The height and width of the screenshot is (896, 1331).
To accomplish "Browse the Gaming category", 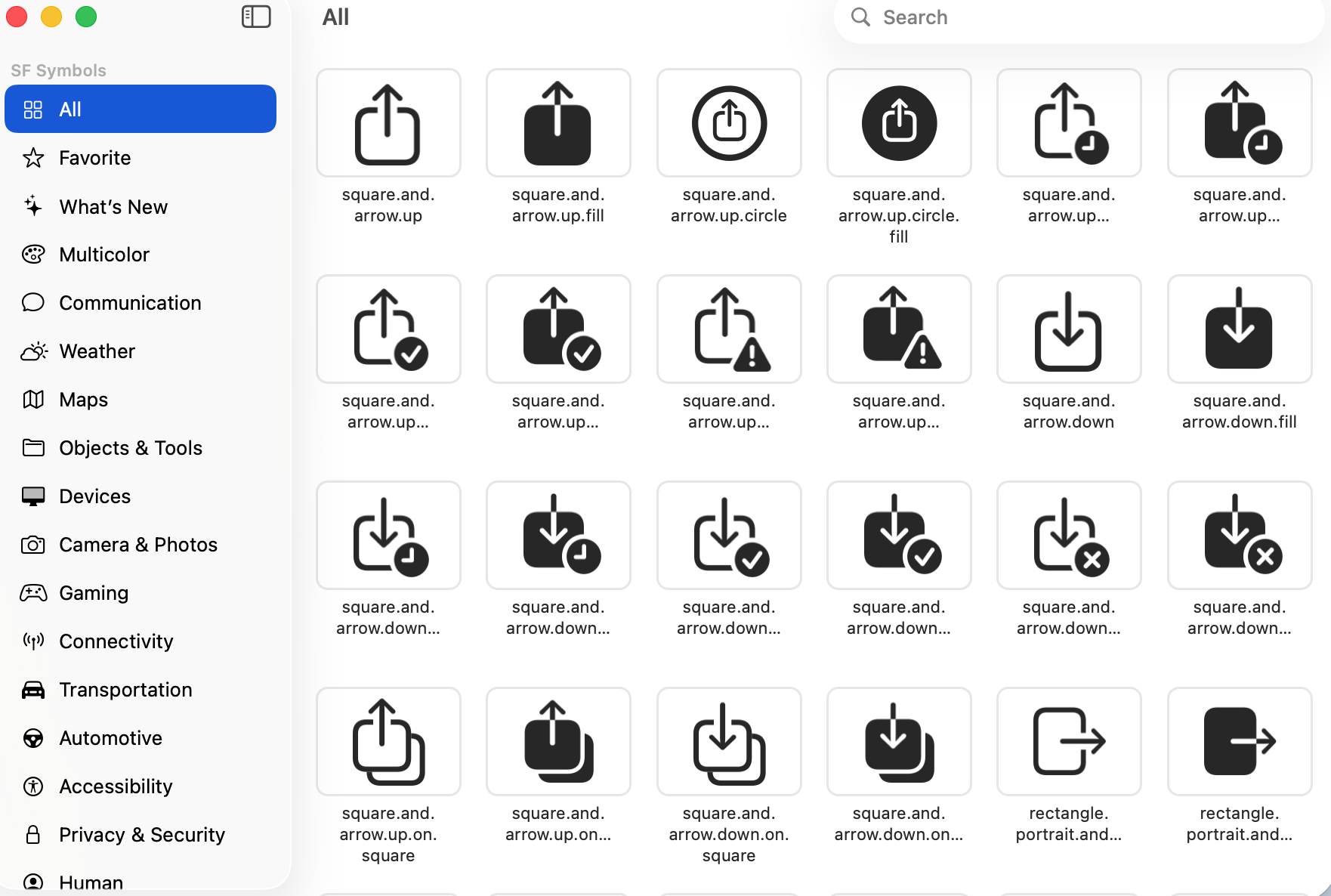I will 141,593.
